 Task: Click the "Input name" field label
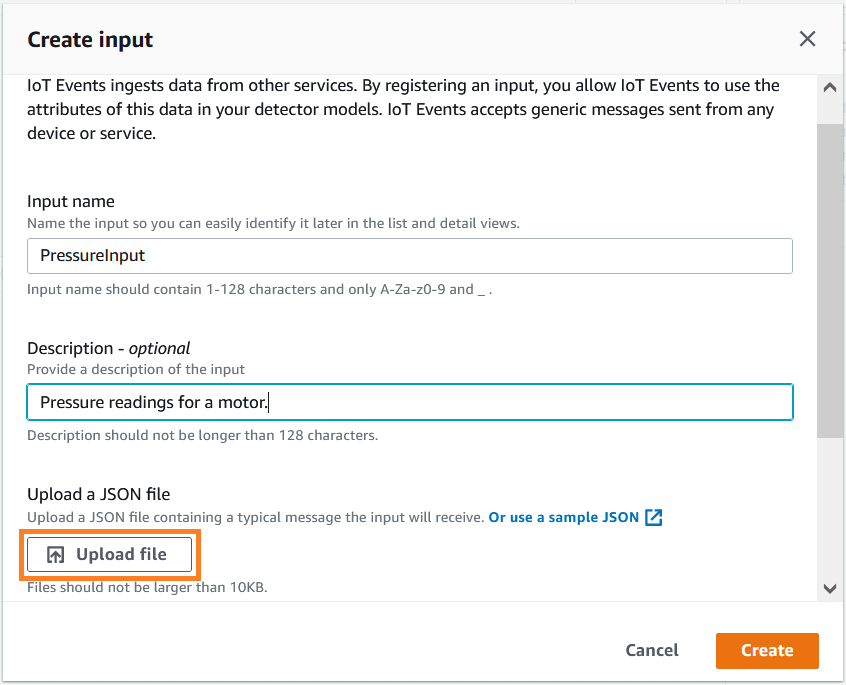pyautogui.click(x=71, y=202)
